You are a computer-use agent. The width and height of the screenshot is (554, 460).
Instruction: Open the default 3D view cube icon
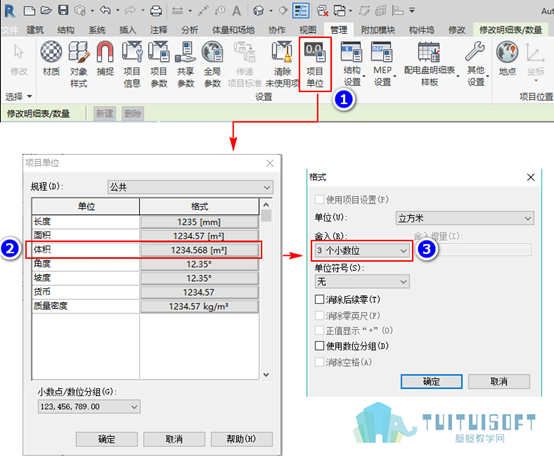(259, 11)
